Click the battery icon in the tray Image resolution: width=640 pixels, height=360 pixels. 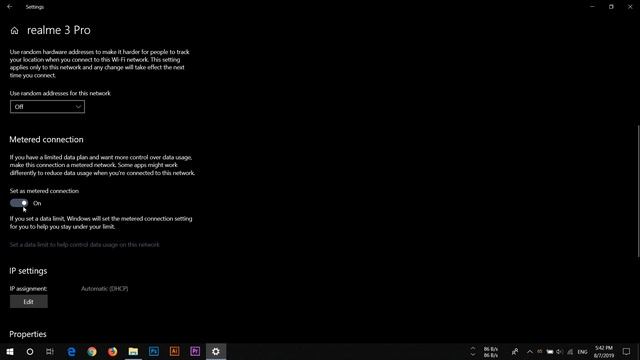550,351
